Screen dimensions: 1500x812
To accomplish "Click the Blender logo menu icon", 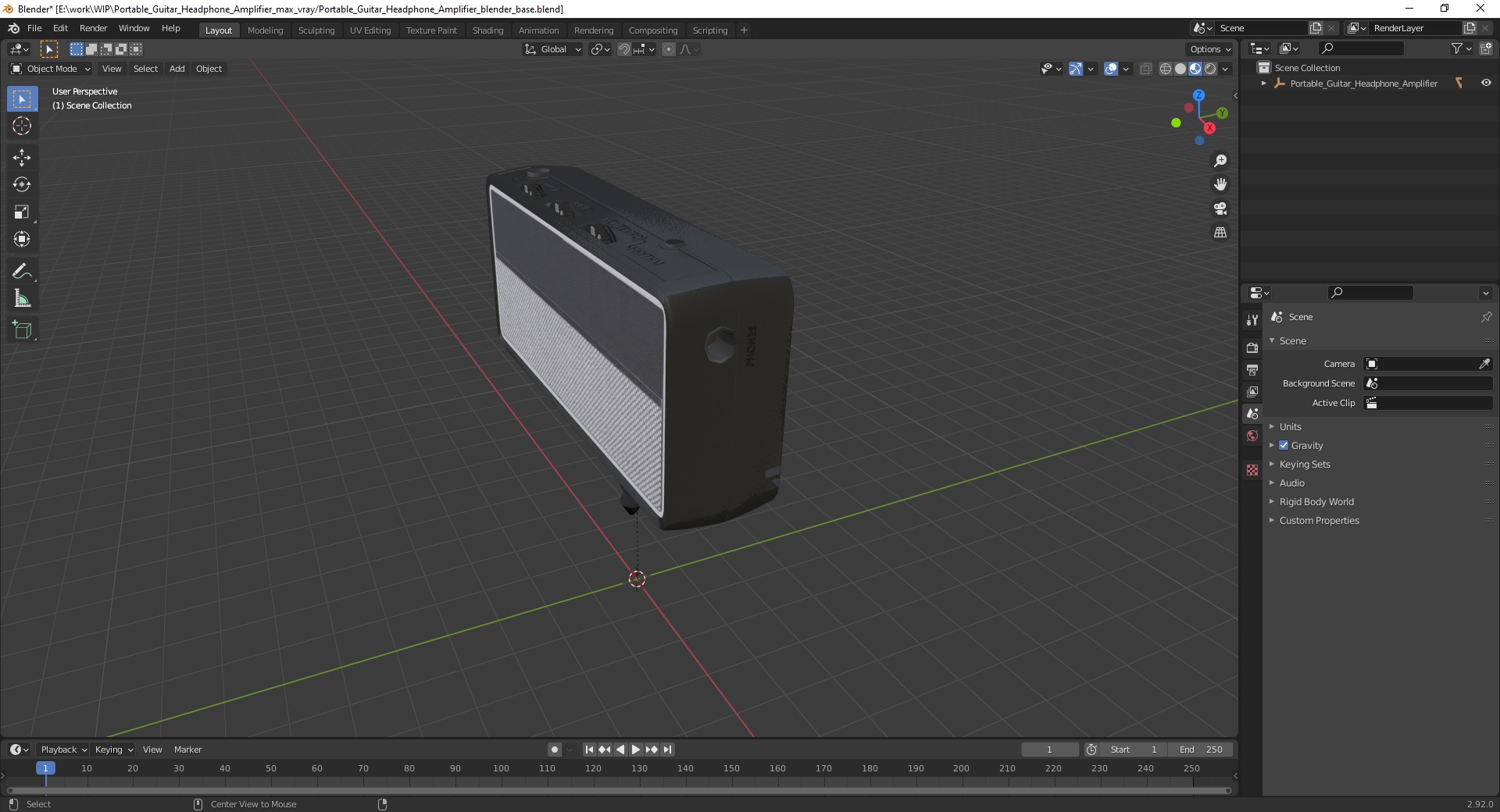I will [x=13, y=28].
